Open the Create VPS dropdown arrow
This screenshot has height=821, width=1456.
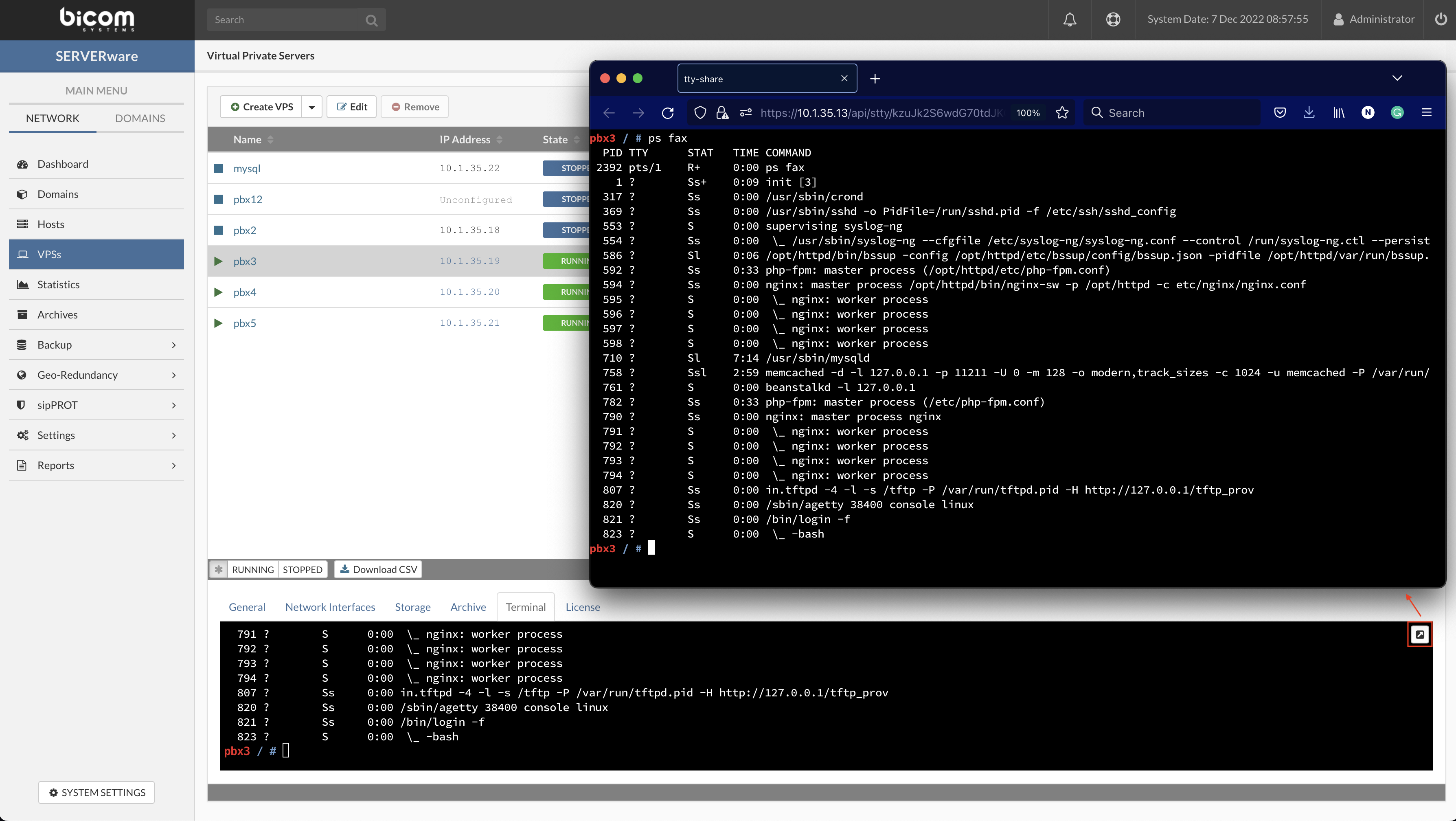pyautogui.click(x=311, y=107)
